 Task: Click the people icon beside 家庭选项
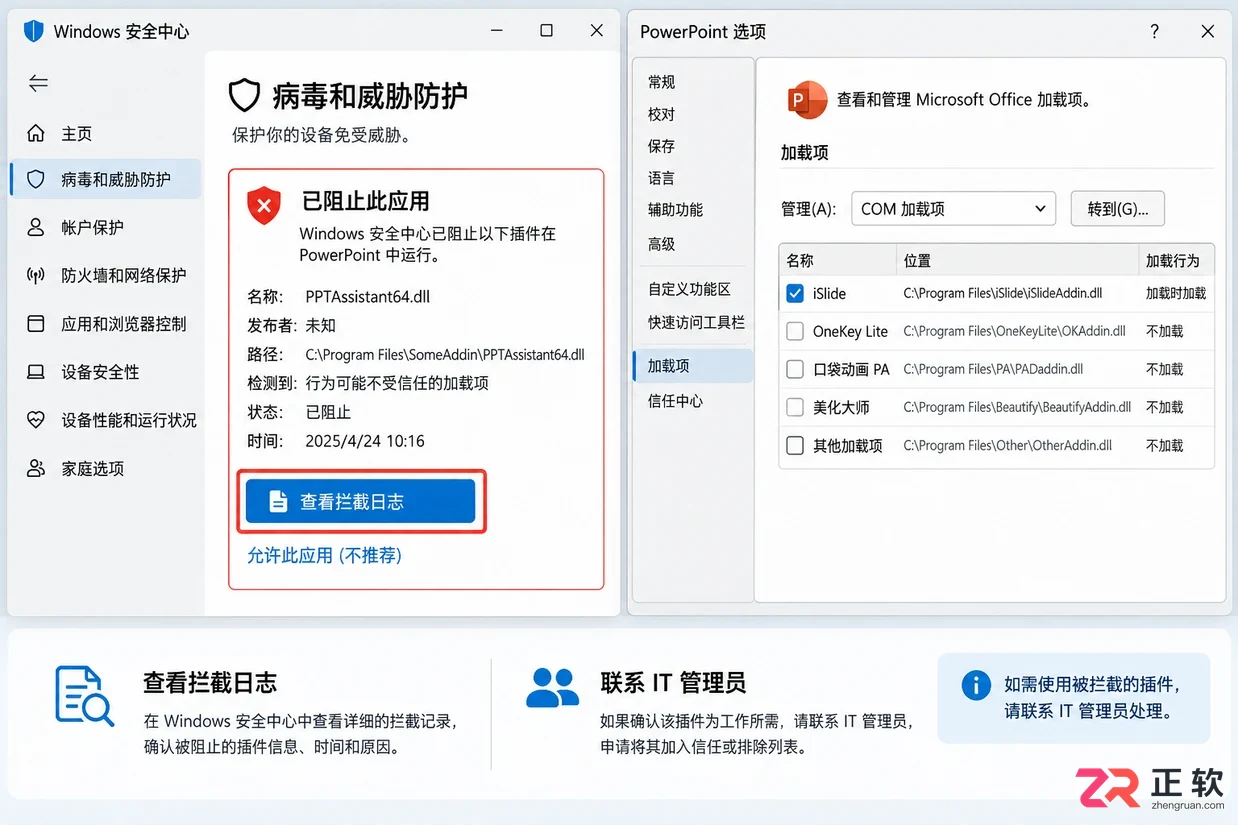pyautogui.click(x=36, y=468)
